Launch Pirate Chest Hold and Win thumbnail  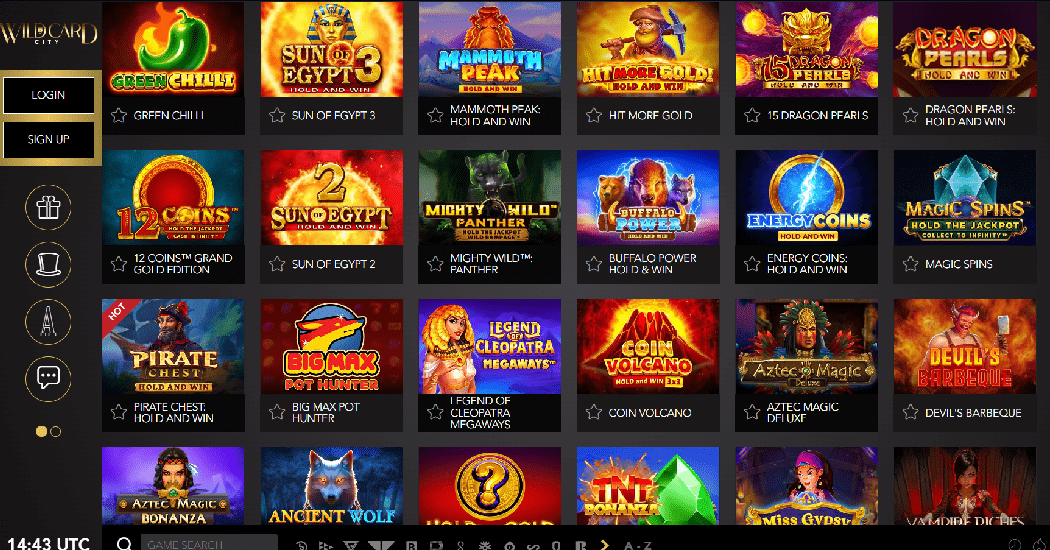coord(173,346)
